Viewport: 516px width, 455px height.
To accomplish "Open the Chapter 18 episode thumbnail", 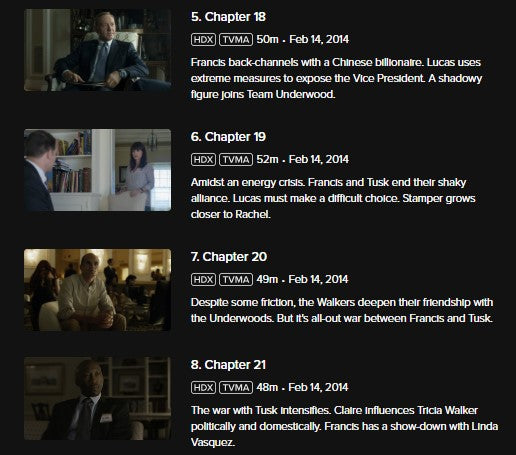I will click(x=97, y=50).
